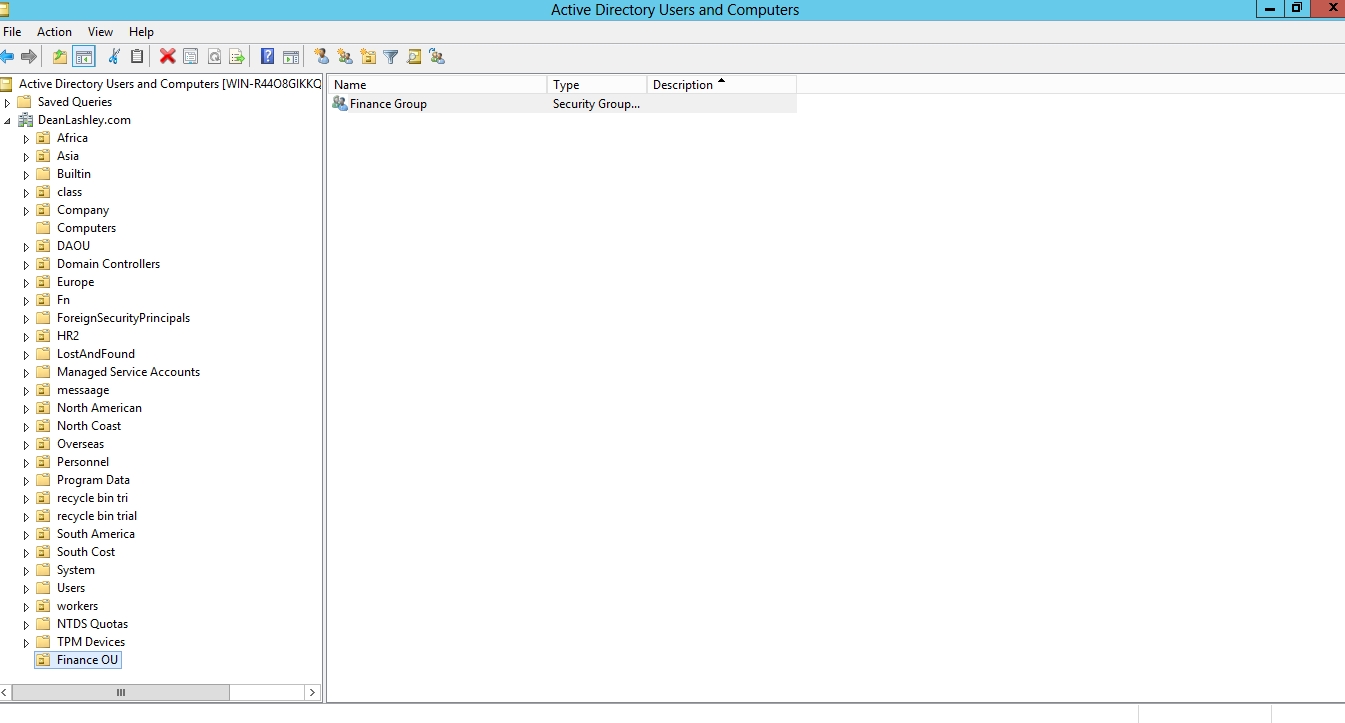Create a new organizational unit via toolbar icon

[x=368, y=57]
